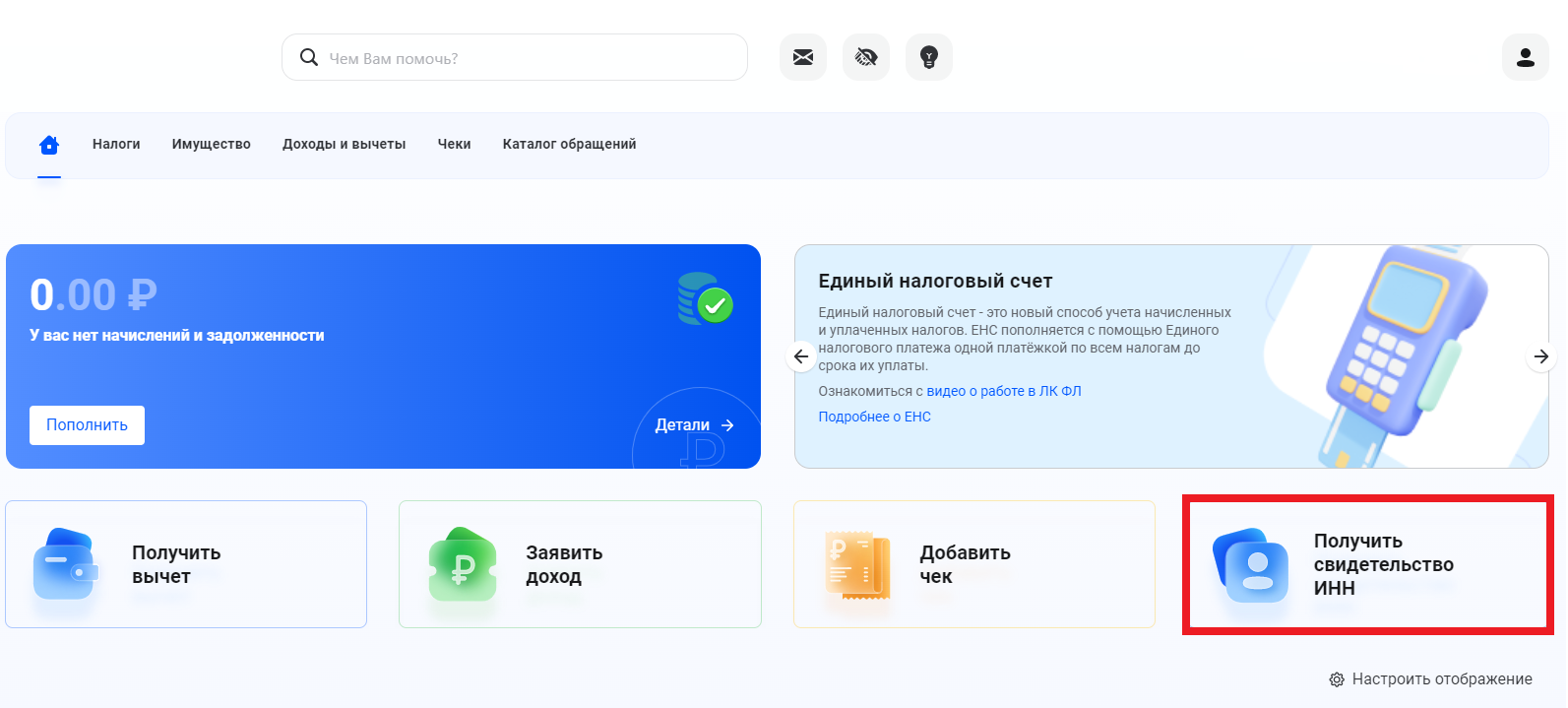Click "У вас нет начислений и задолженности" text

(177, 335)
